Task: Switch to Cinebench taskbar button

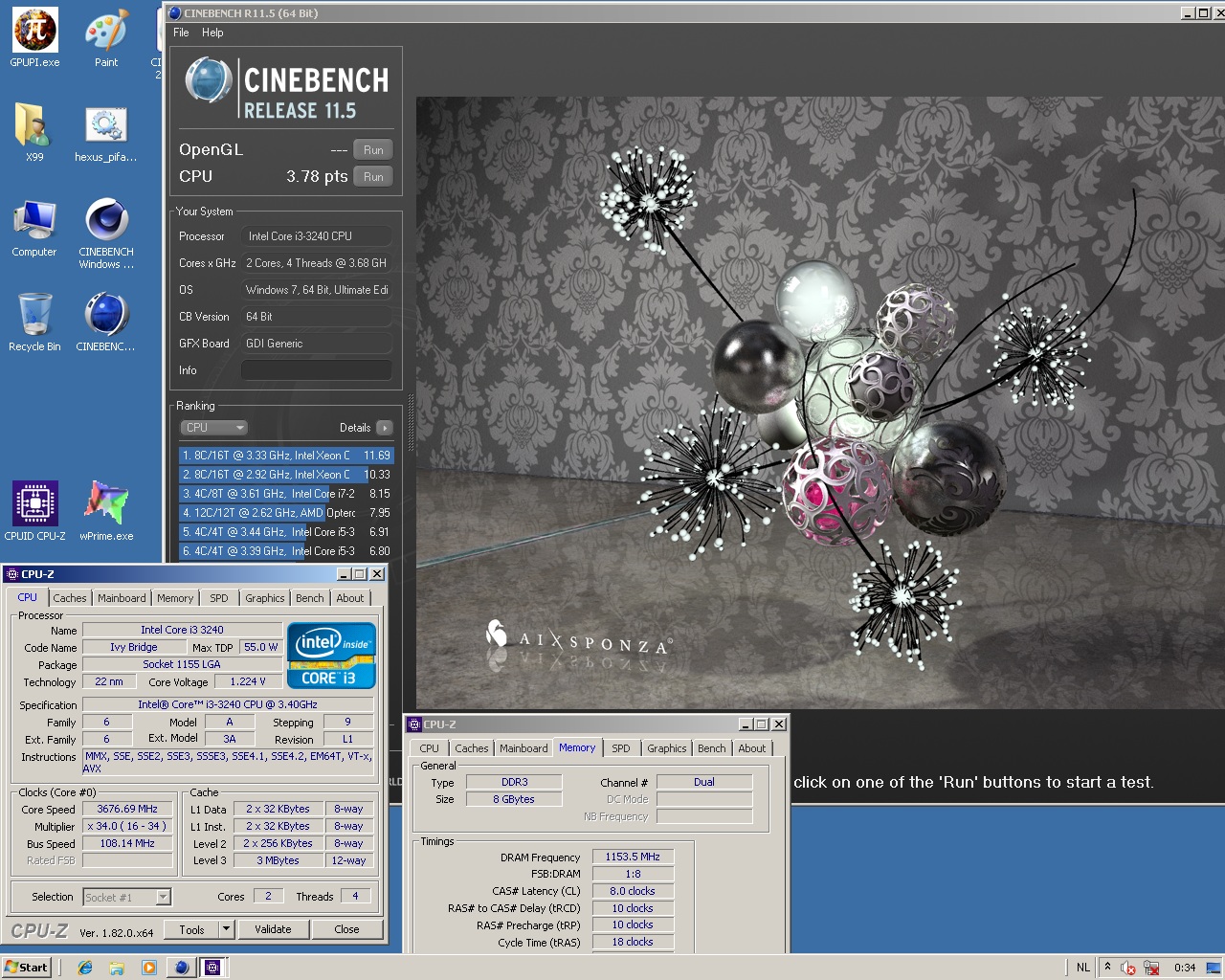Action: click(x=181, y=968)
